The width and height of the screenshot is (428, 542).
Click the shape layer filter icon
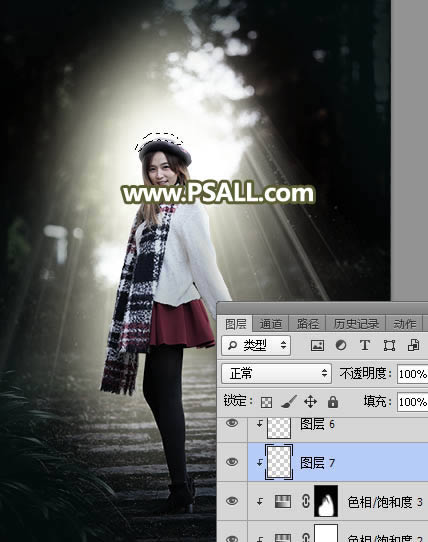(389, 345)
